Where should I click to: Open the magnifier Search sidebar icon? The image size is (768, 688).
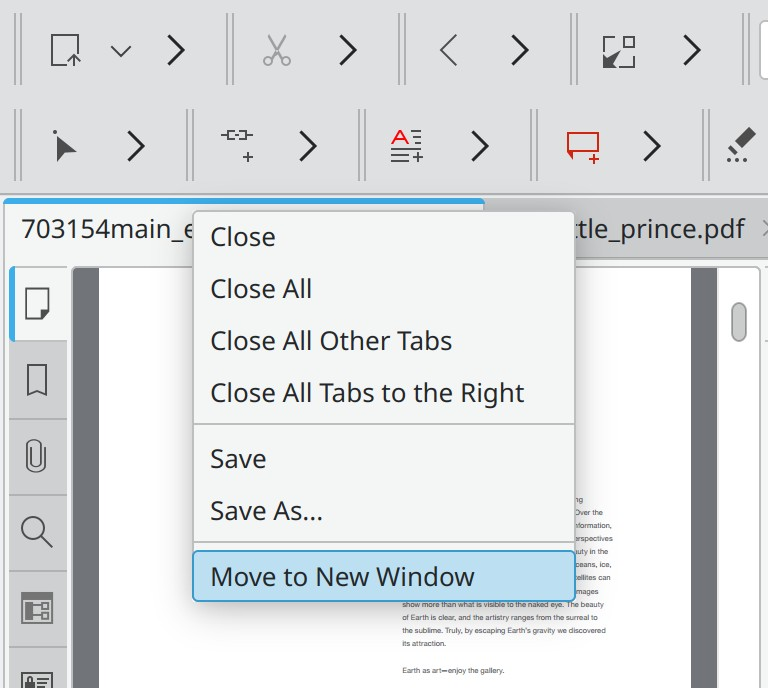point(37,532)
